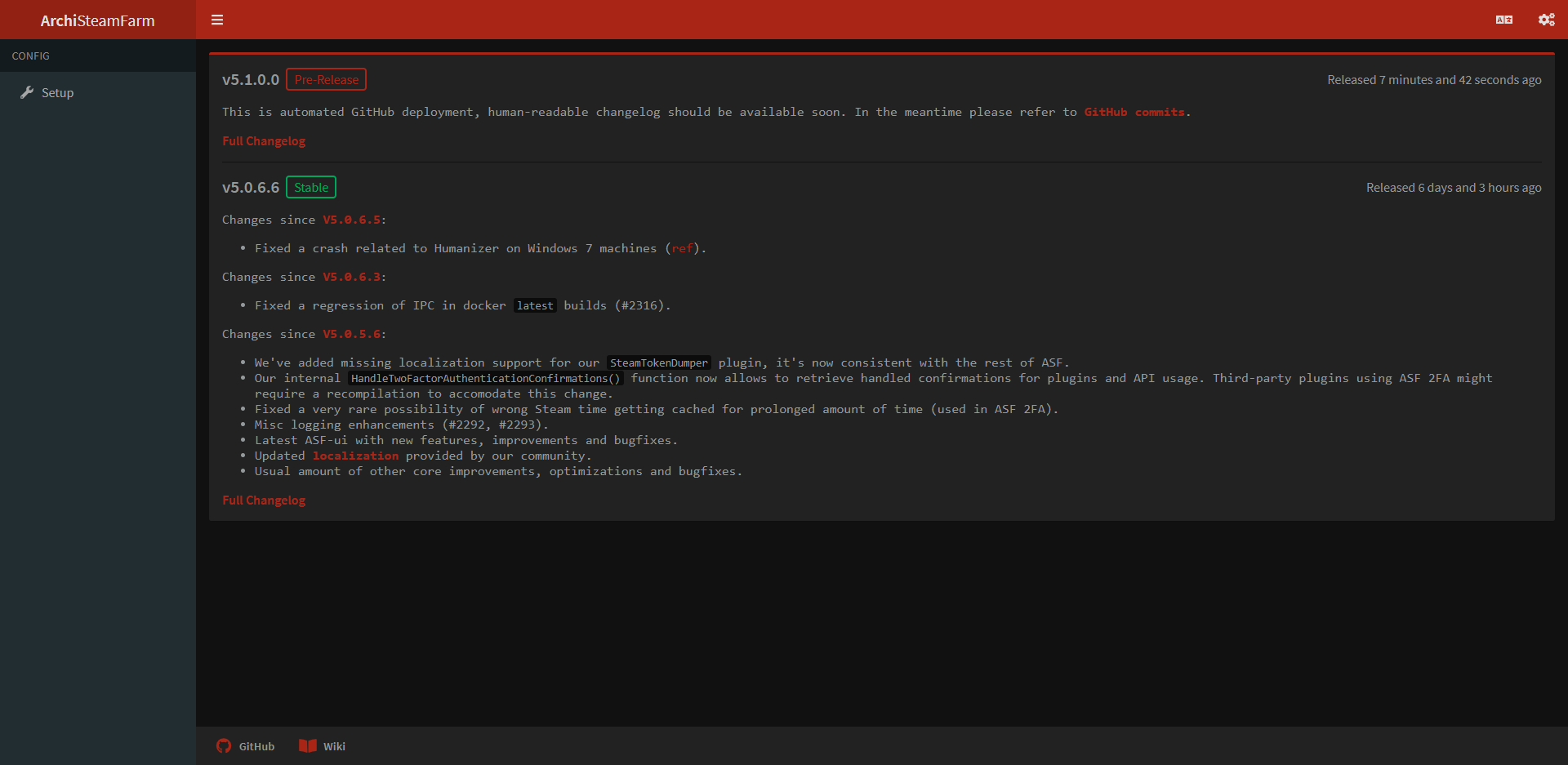Click the language translation icon
1568x765 pixels.
[1505, 20]
